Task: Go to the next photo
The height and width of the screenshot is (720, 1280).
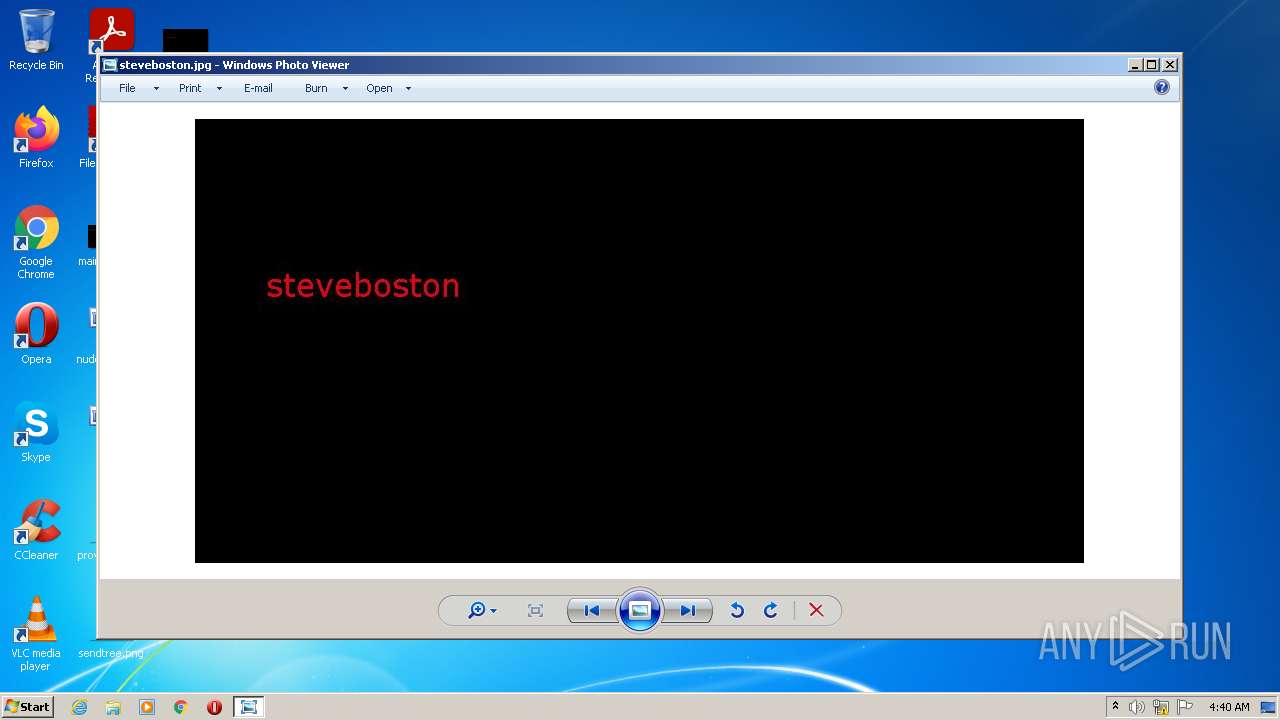Action: click(x=688, y=611)
